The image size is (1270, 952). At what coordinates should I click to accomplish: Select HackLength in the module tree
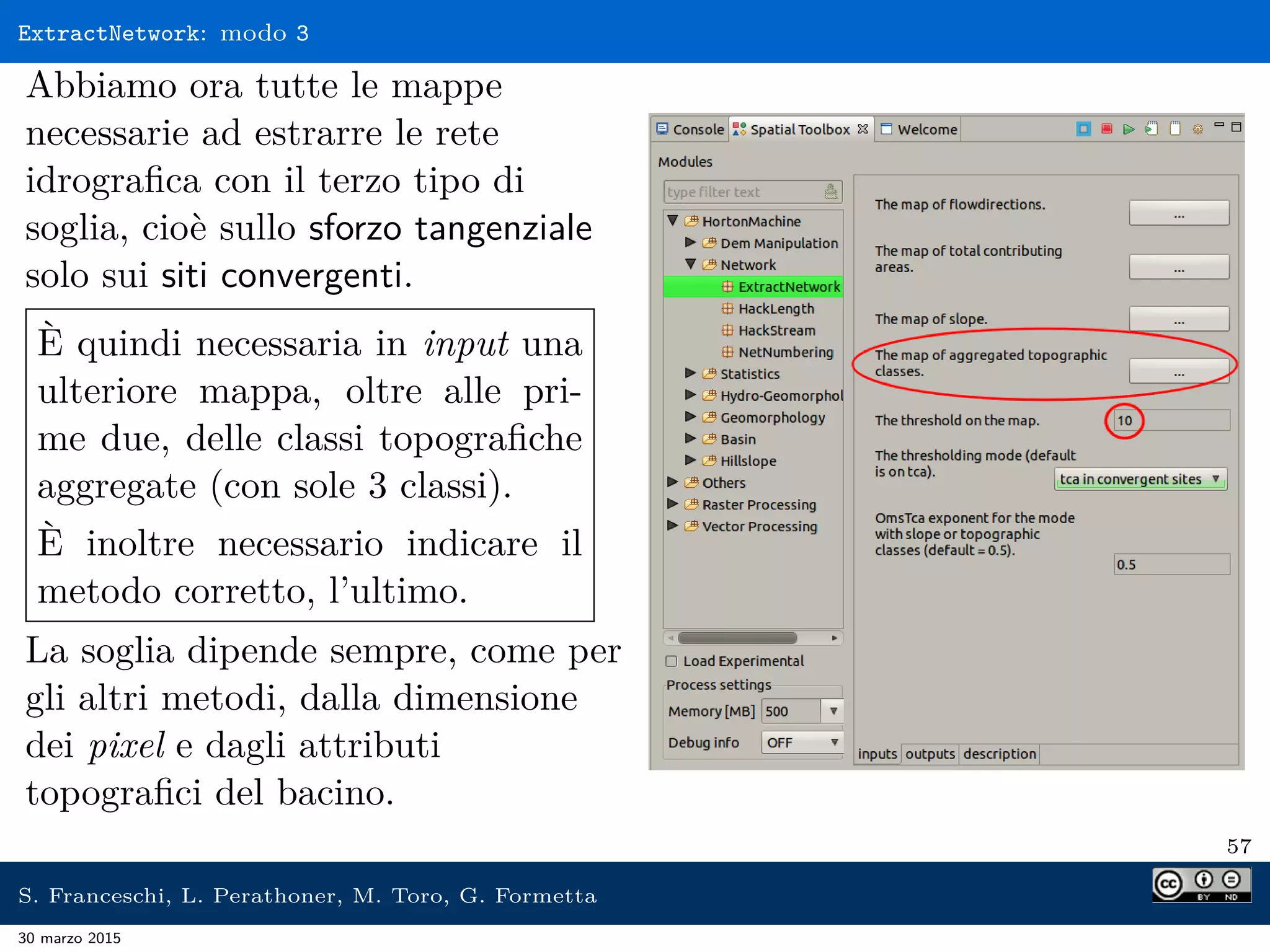(x=776, y=308)
